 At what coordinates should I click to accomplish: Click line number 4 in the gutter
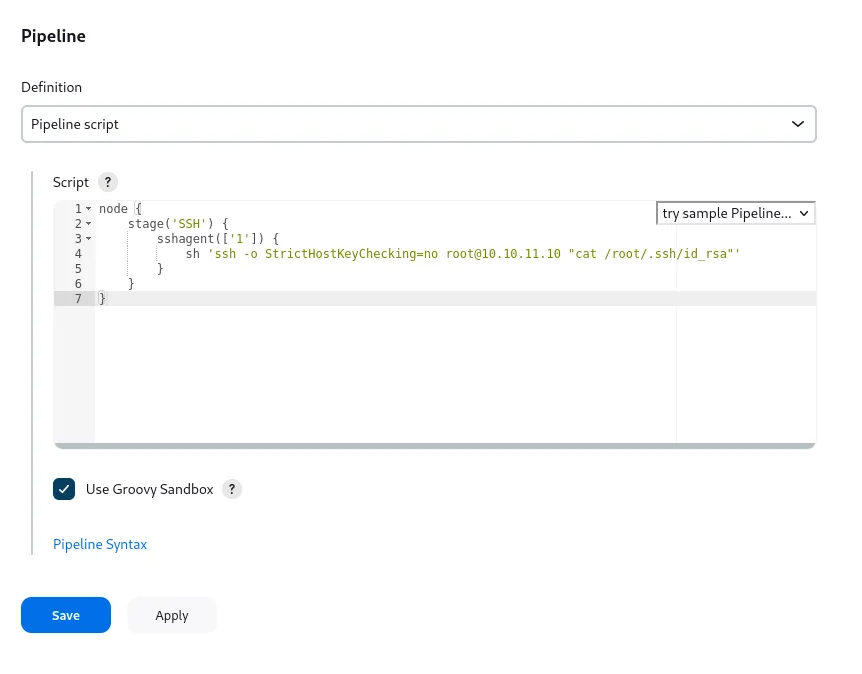click(78, 254)
